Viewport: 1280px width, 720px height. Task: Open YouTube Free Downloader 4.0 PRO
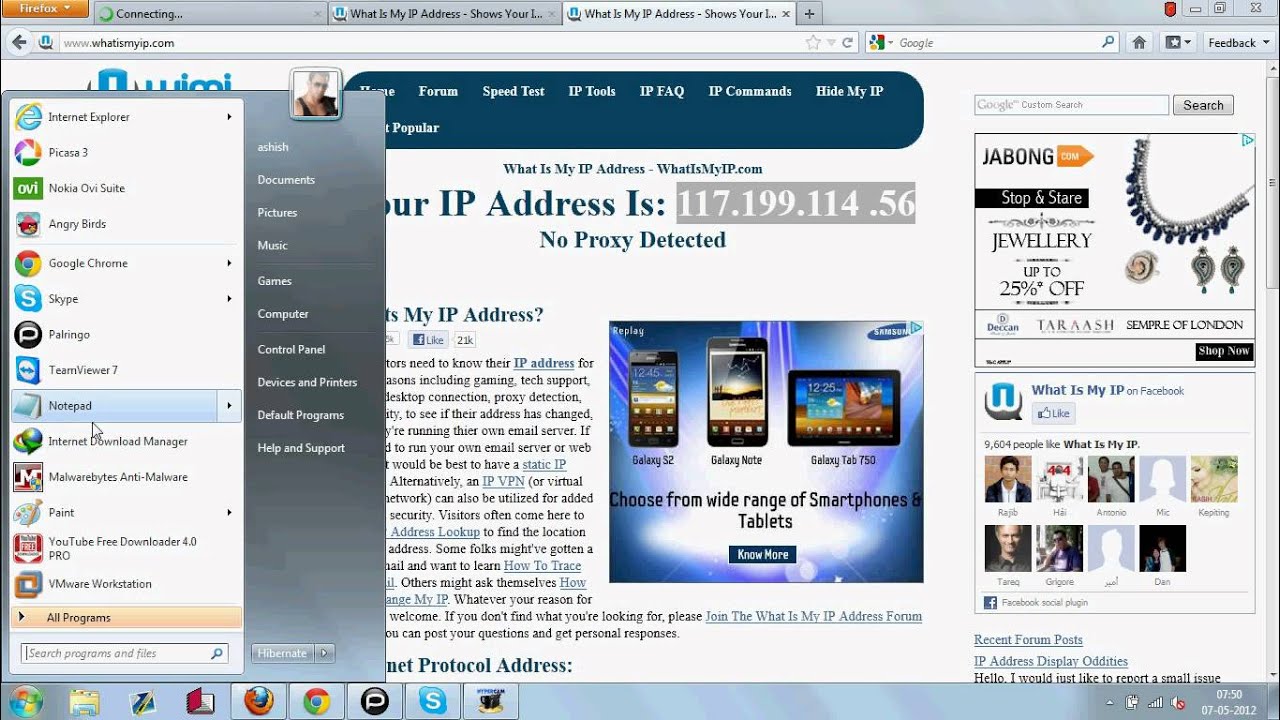pyautogui.click(x=127, y=548)
